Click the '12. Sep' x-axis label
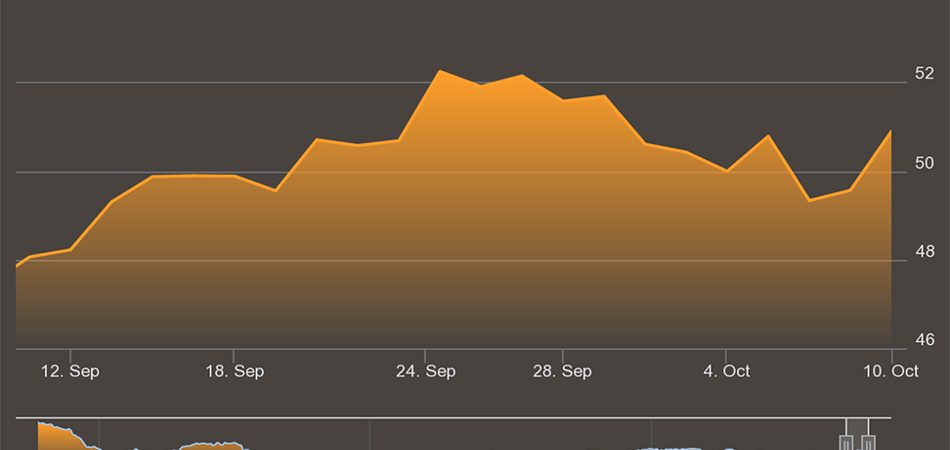Screen dimensions: 950x450 click(71, 371)
